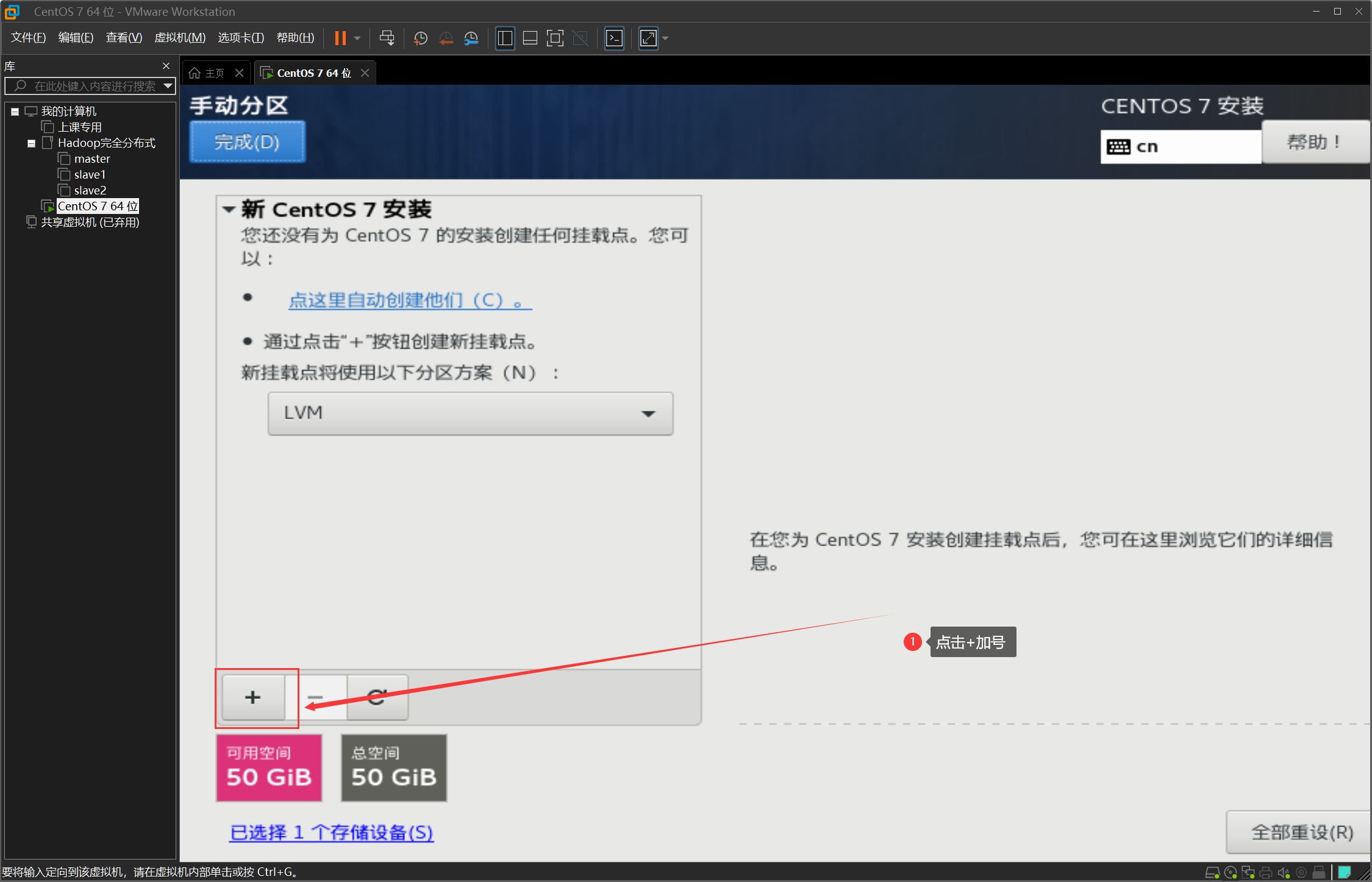Click the stretch guest display icon
The width and height of the screenshot is (1372, 882).
[x=648, y=38]
